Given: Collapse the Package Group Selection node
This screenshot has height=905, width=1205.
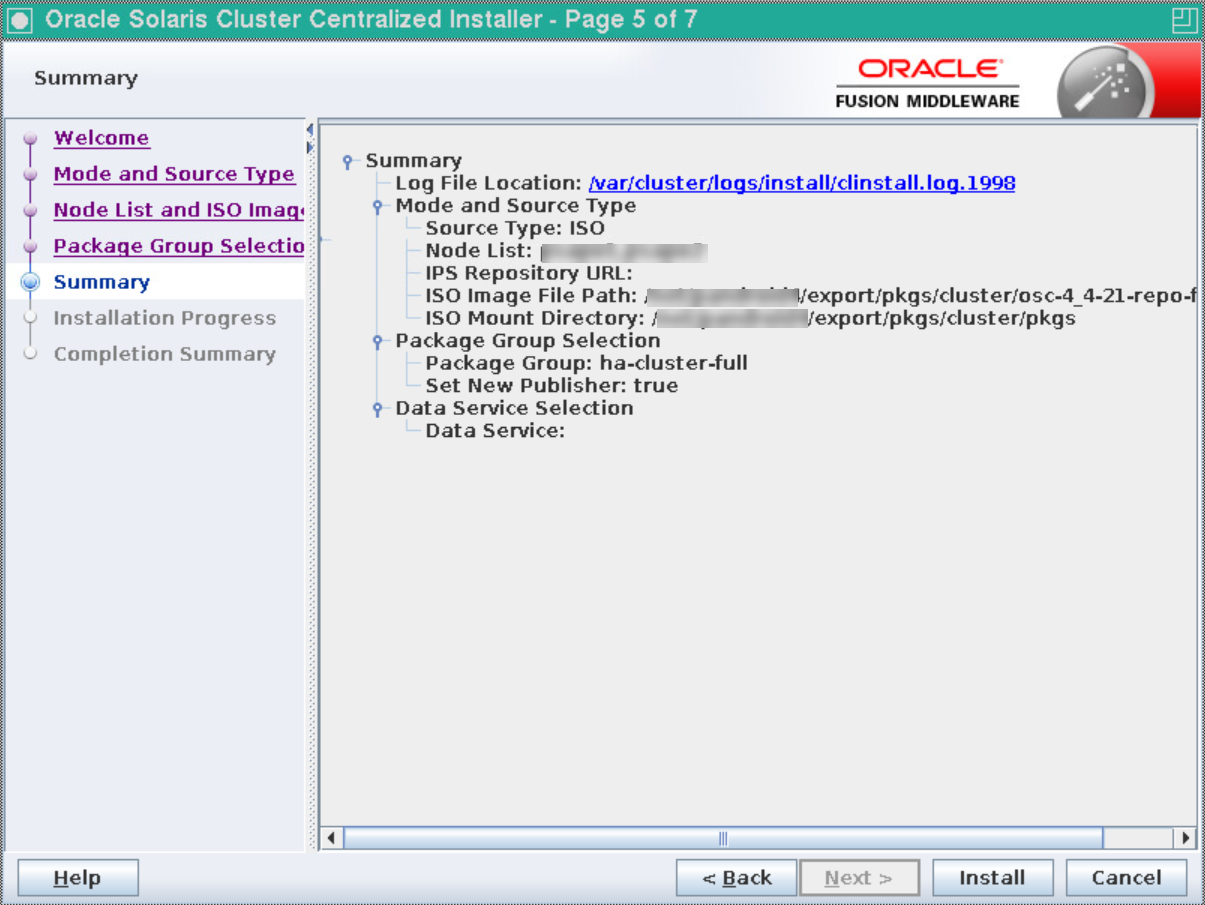Looking at the screenshot, I should click(x=379, y=341).
